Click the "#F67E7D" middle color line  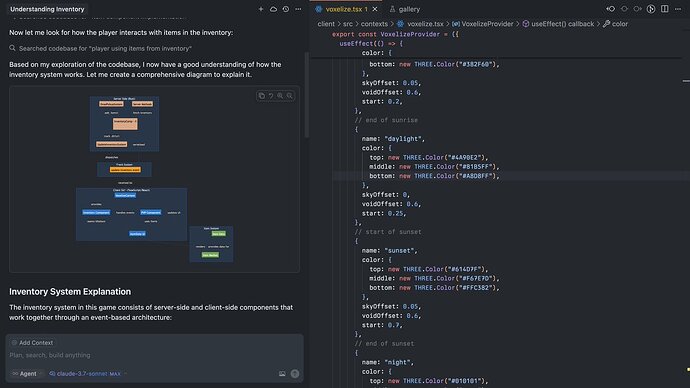[x=434, y=278]
